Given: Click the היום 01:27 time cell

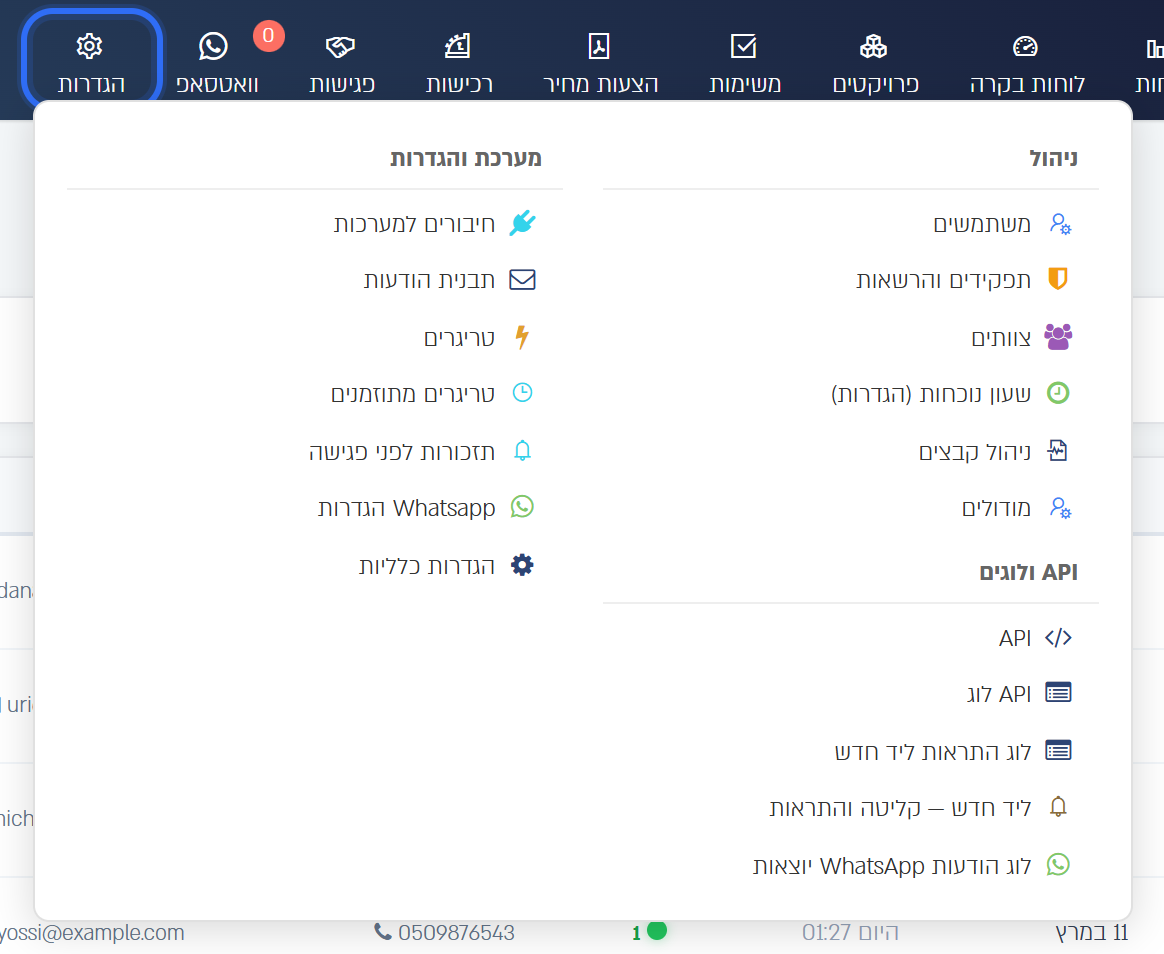Looking at the screenshot, I should (x=850, y=932).
